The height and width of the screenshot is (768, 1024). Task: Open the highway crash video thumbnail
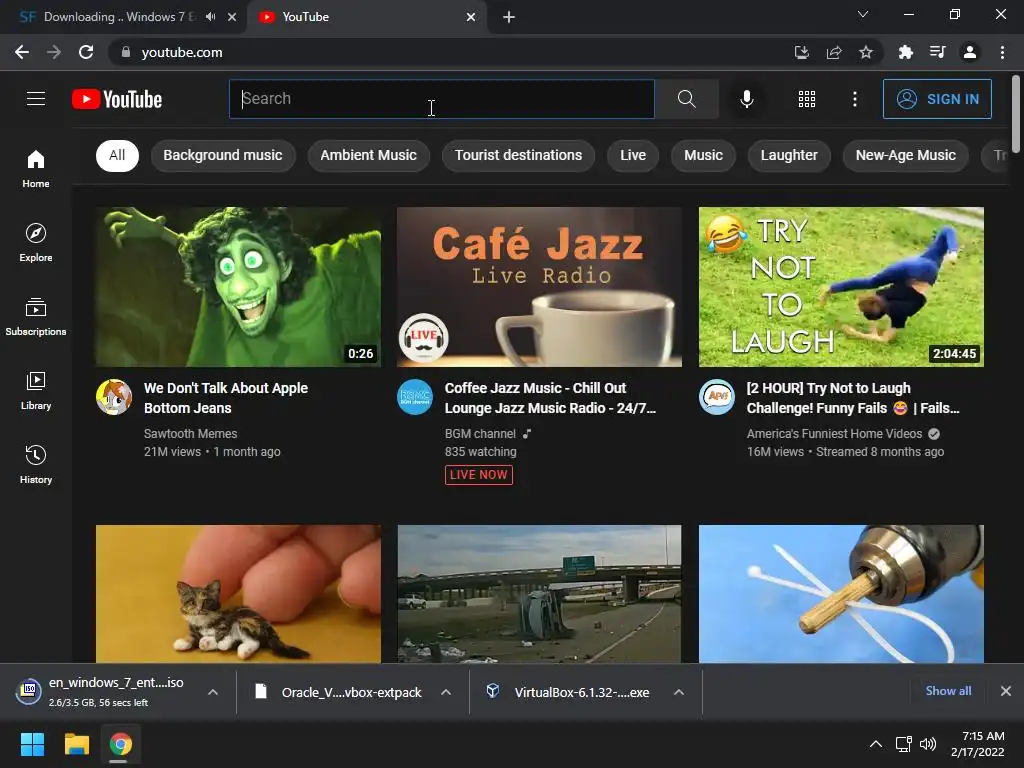click(539, 594)
